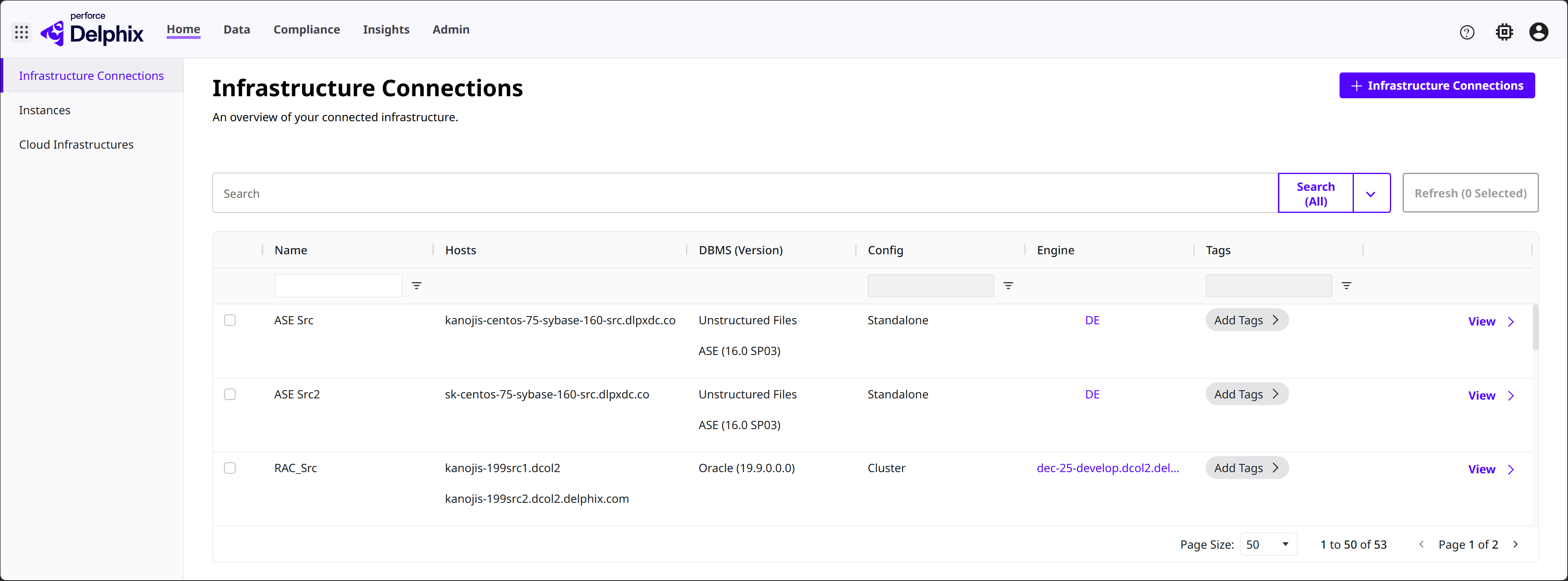
Task: Select the RAC_Src row checkbox
Action: pyautogui.click(x=230, y=468)
